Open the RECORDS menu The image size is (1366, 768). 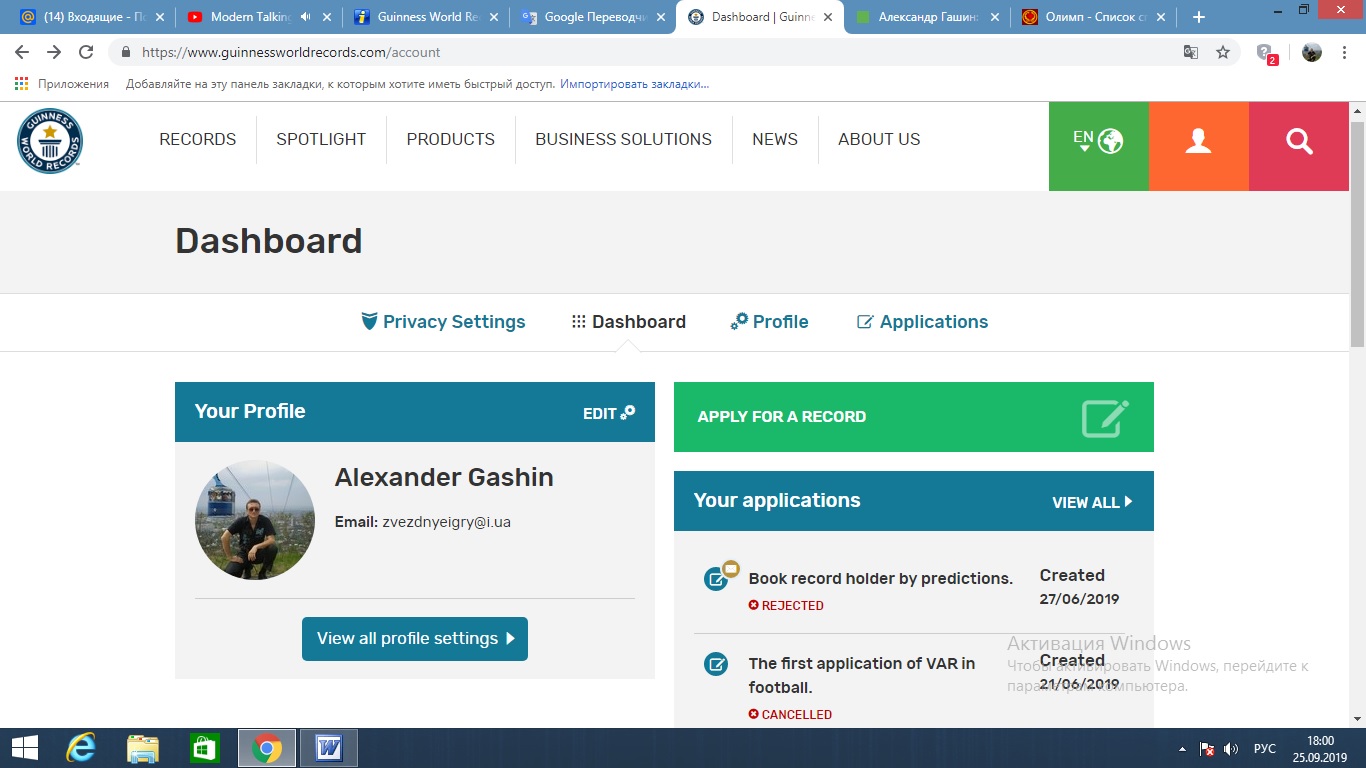(x=198, y=139)
